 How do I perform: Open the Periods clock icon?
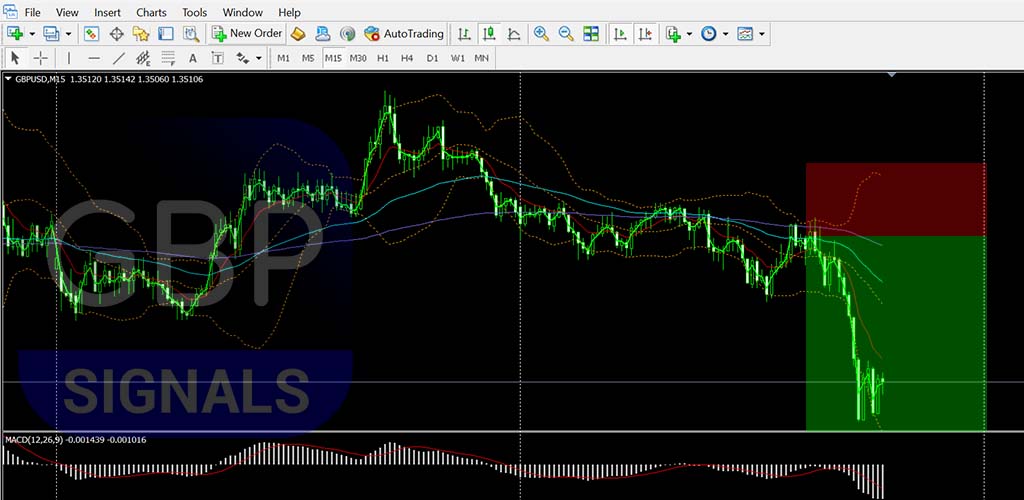[709, 33]
